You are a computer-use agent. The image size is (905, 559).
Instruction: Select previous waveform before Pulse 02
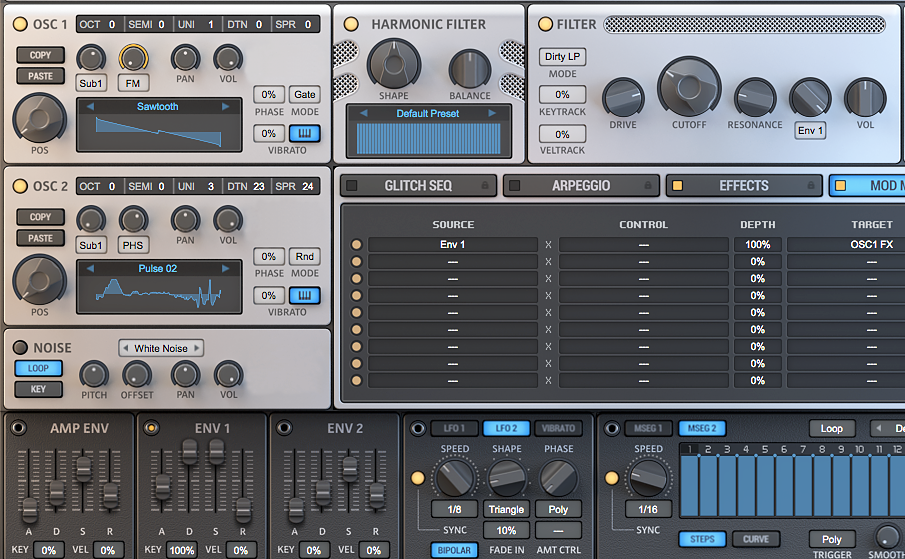click(x=90, y=268)
